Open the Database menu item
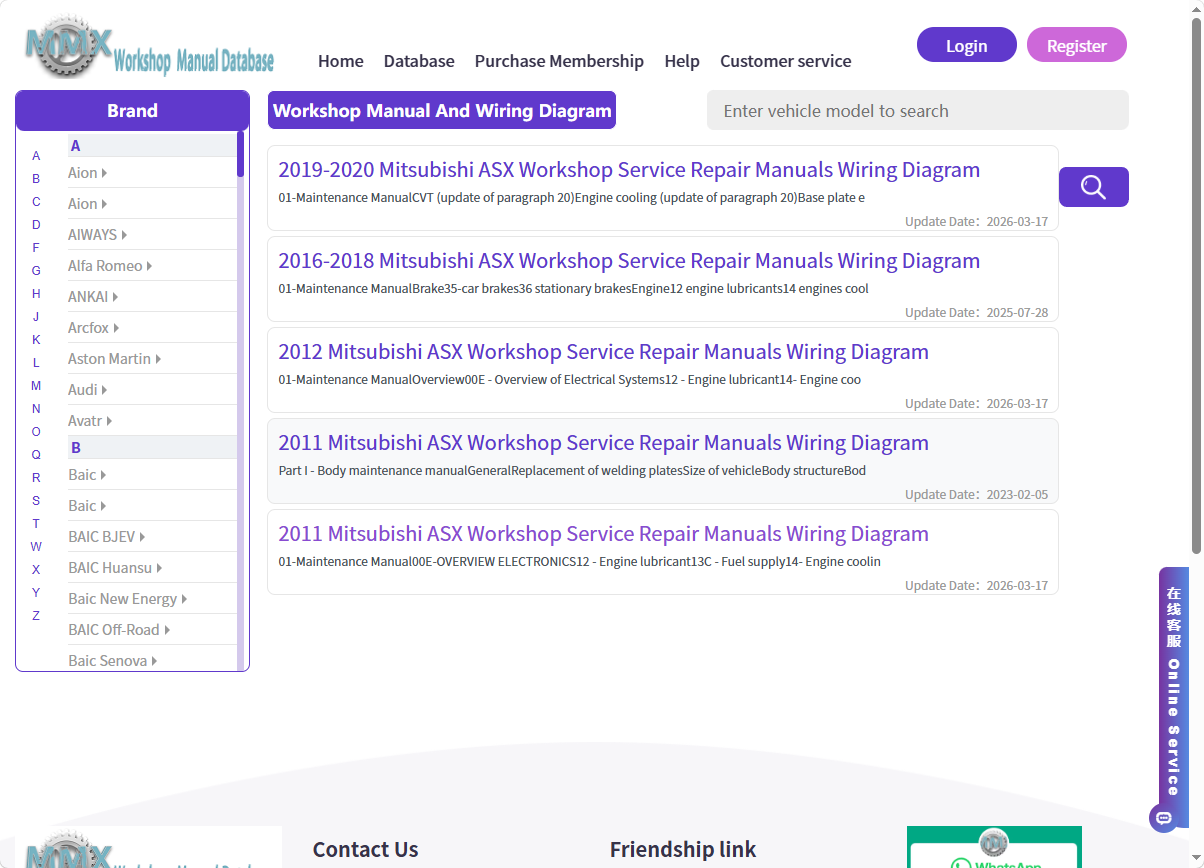1204x868 pixels. [x=419, y=61]
